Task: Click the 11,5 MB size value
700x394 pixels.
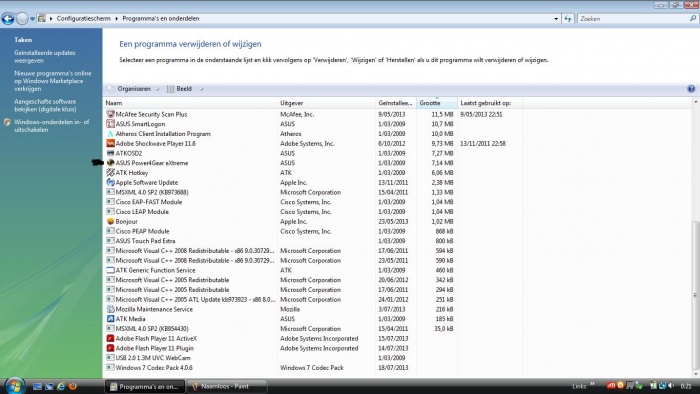Action: pos(442,114)
